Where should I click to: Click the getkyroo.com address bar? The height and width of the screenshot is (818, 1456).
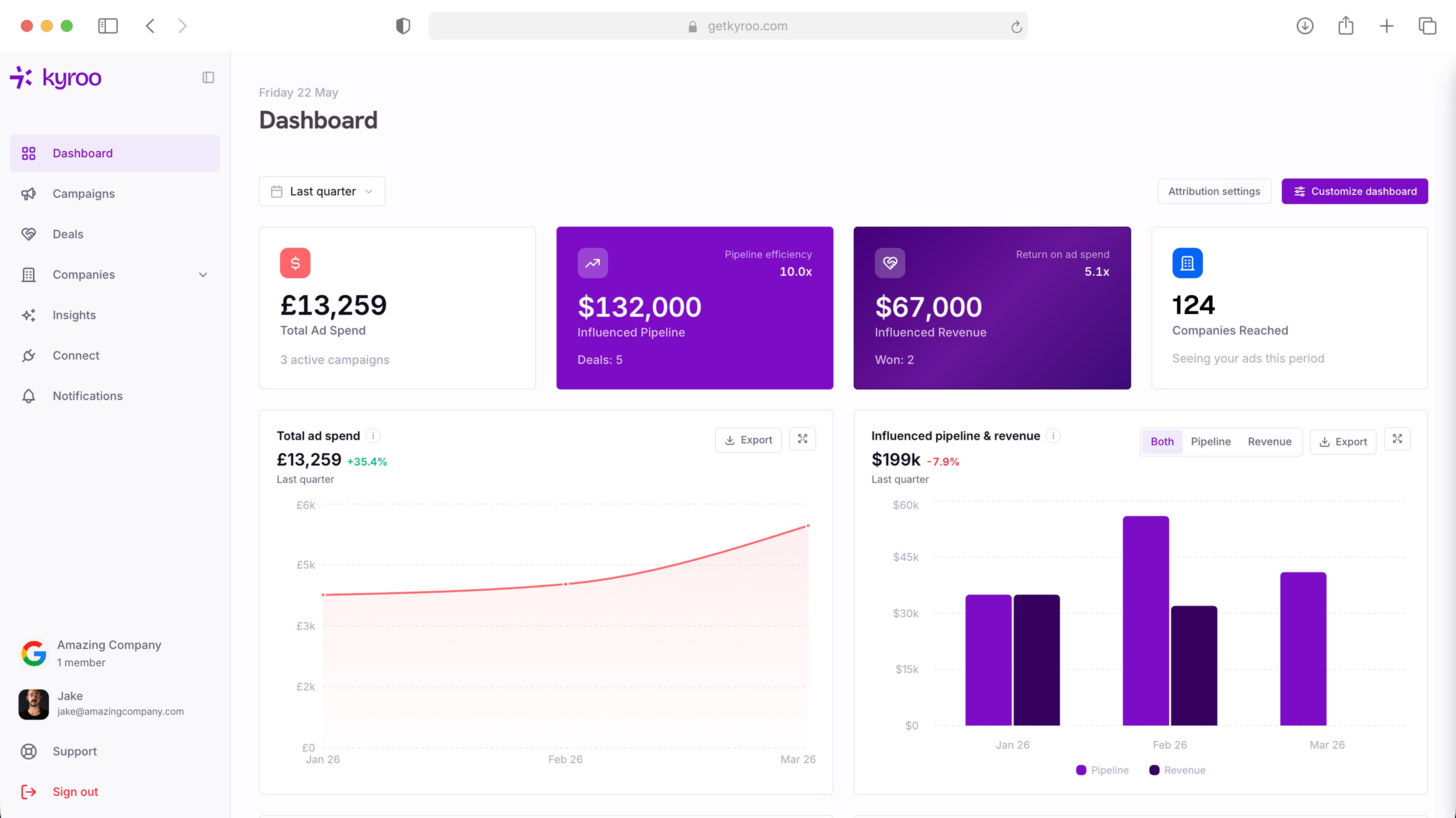728,26
